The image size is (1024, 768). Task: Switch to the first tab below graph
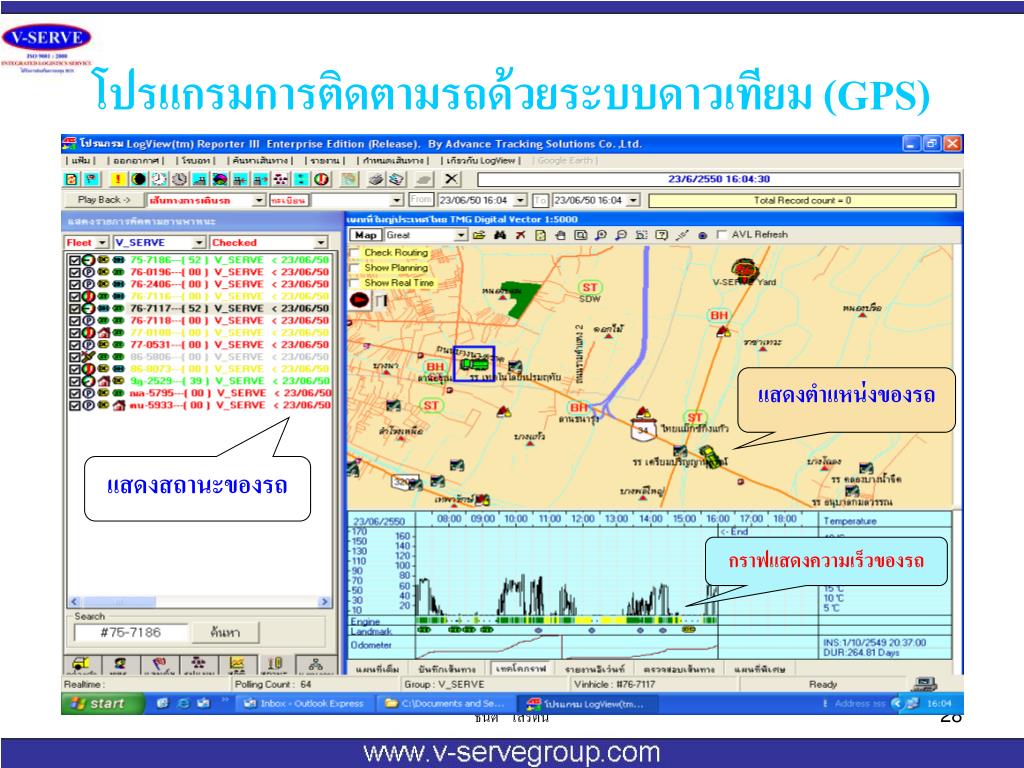coord(377,669)
